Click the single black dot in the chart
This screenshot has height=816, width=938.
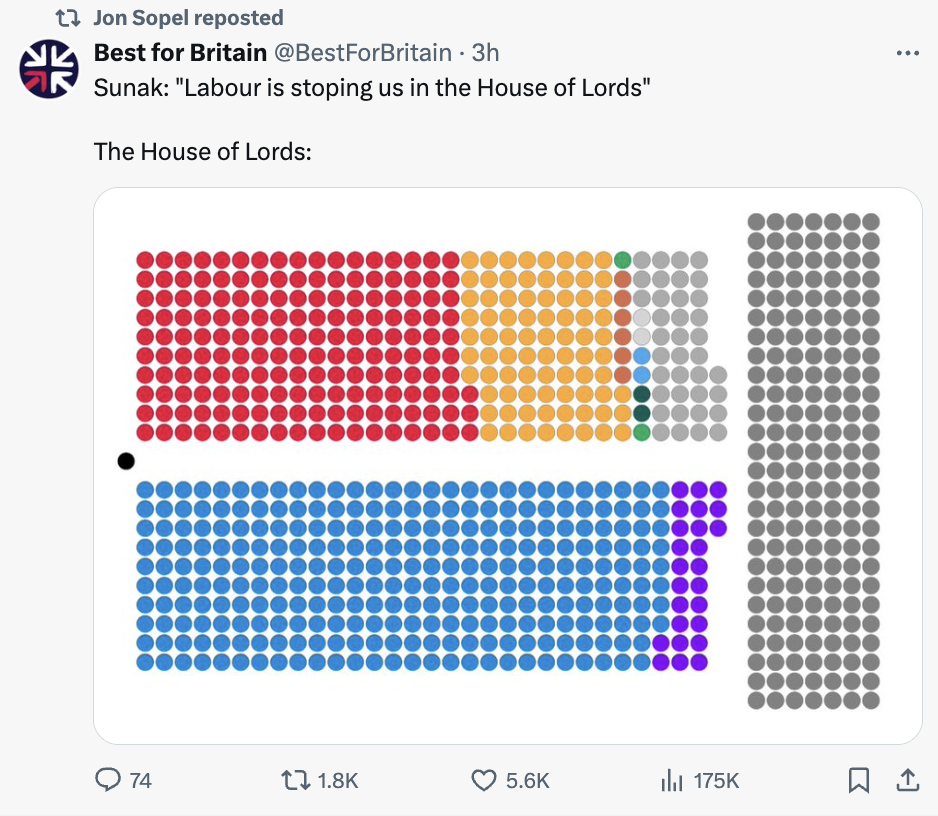point(125,461)
